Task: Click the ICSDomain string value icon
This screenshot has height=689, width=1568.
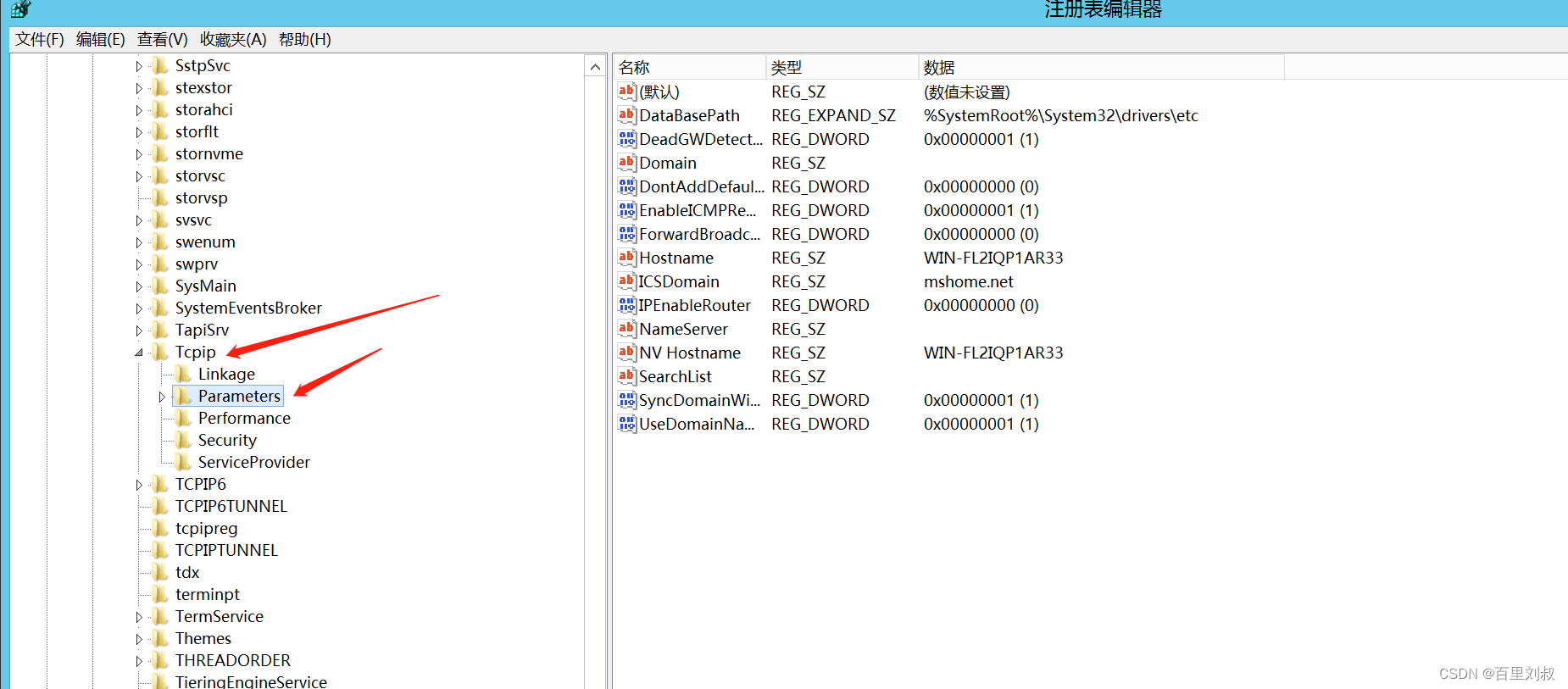Action: click(x=626, y=281)
